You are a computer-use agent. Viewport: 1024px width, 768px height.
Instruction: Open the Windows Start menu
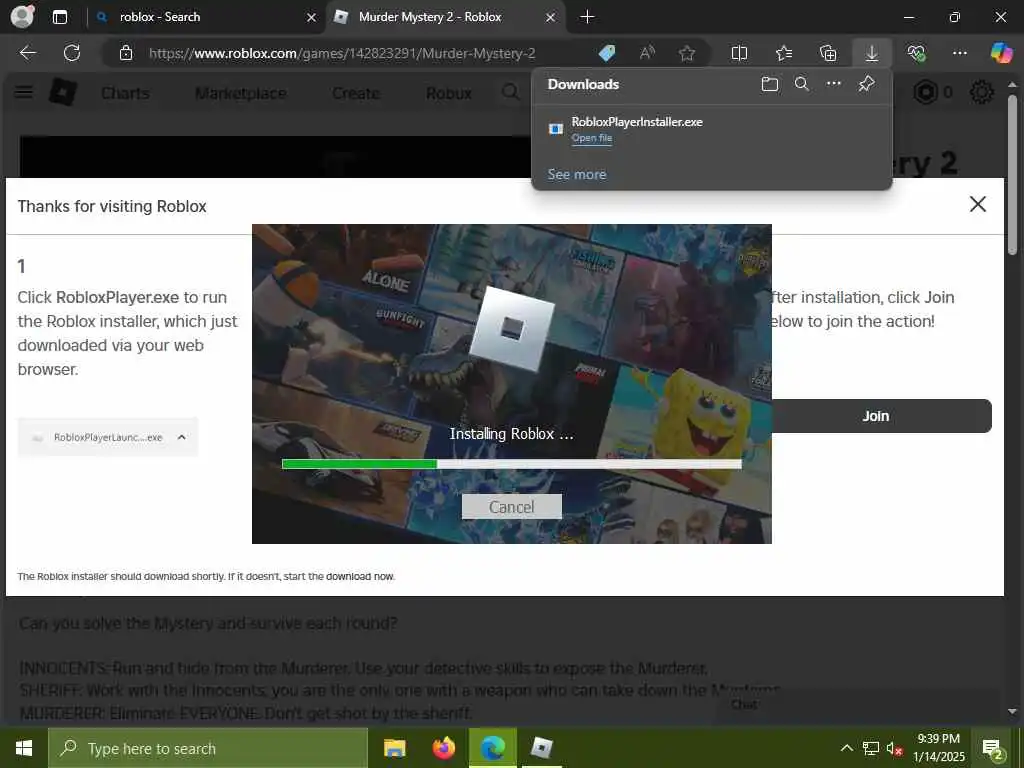pyautogui.click(x=24, y=748)
